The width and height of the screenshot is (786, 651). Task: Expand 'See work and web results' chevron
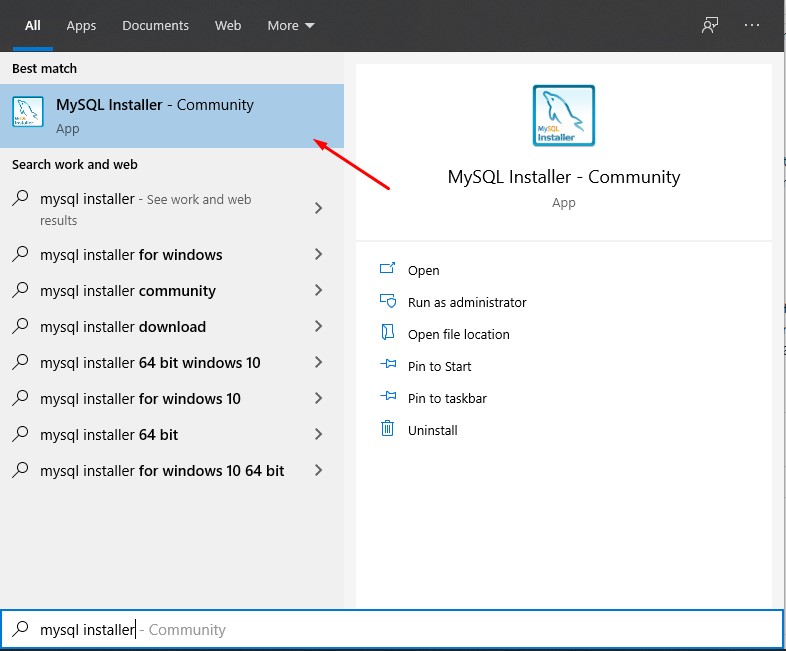(318, 208)
